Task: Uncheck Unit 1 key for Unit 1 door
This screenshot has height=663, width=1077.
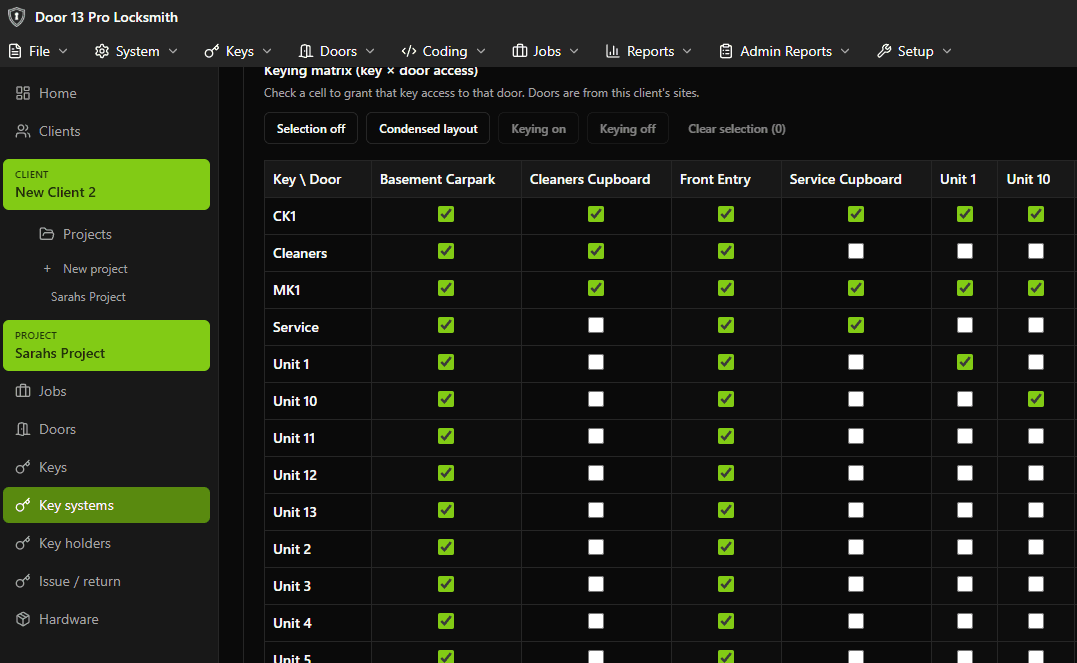Action: click(x=965, y=362)
